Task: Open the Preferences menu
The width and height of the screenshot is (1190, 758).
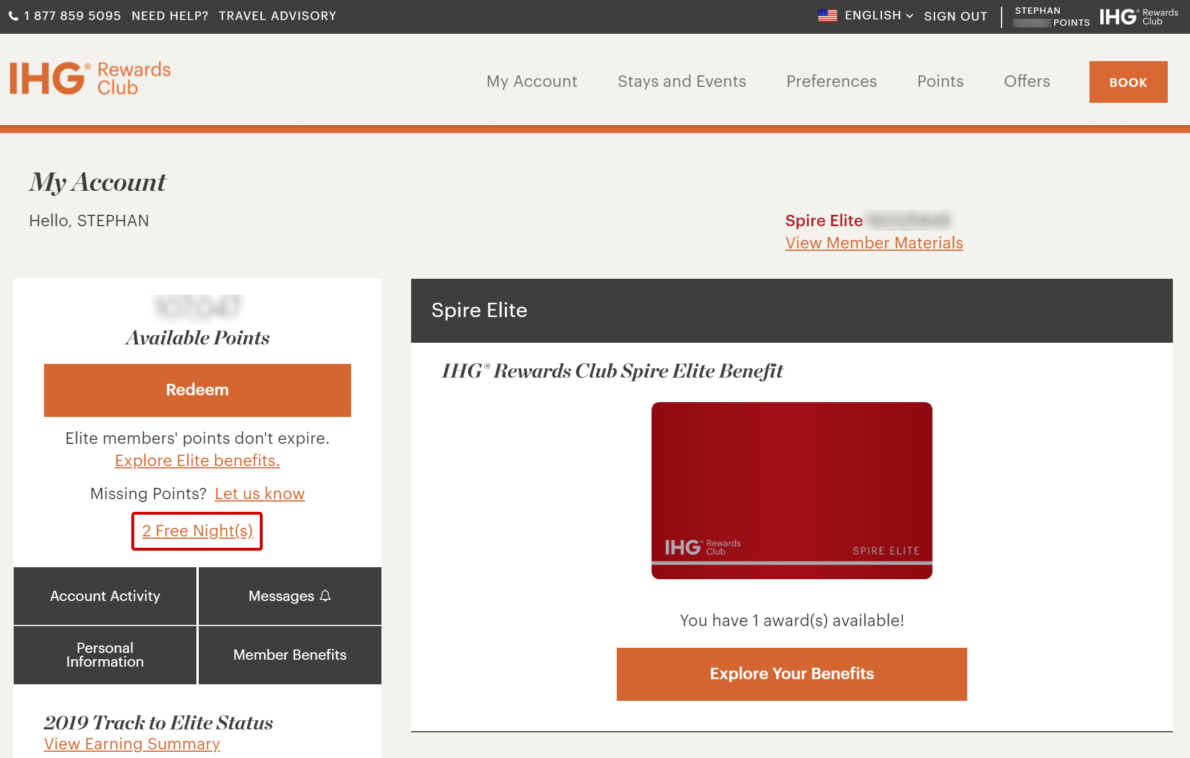Action: [x=831, y=81]
